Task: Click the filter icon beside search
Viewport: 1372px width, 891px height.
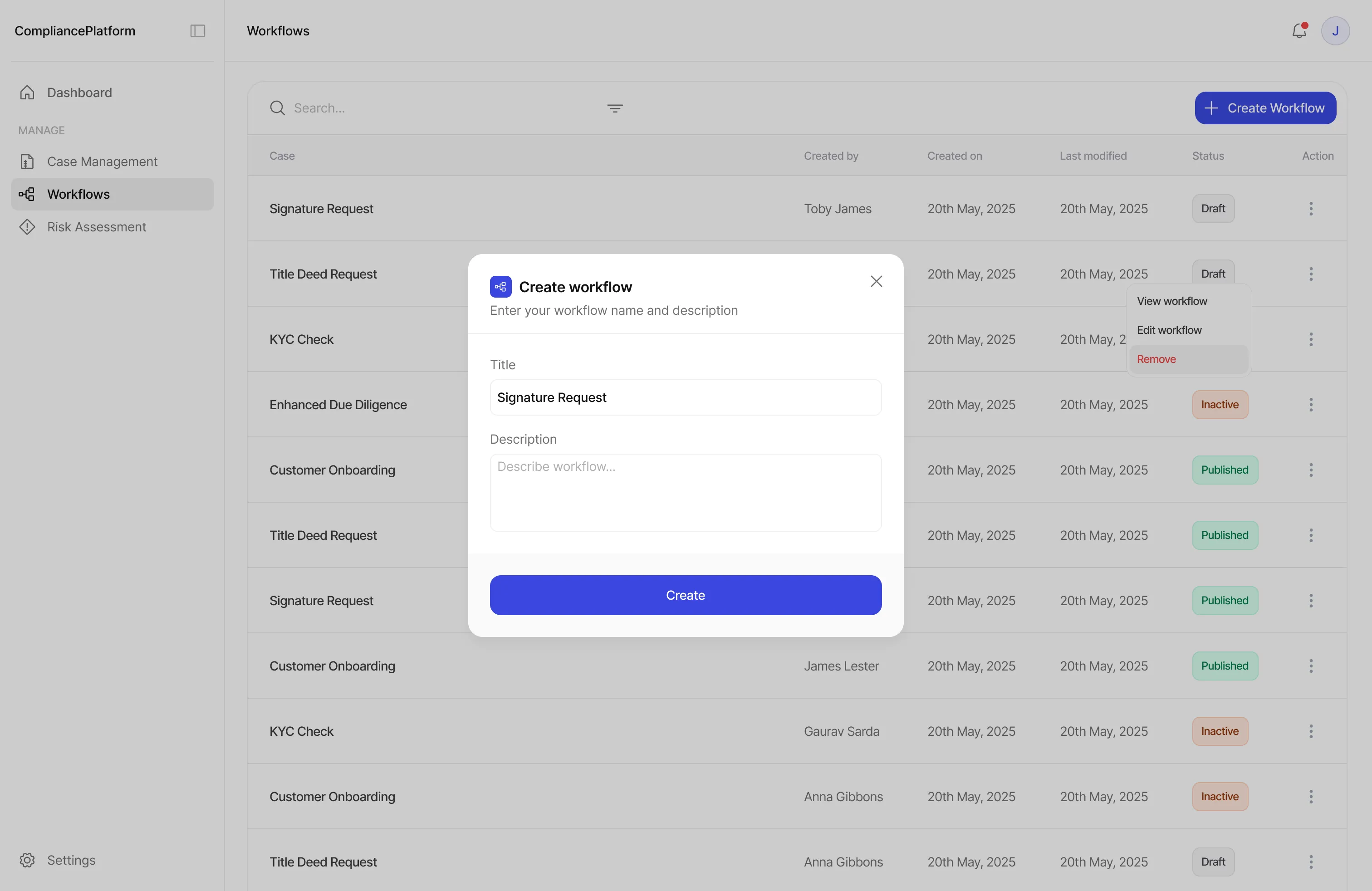Action: pyautogui.click(x=614, y=108)
